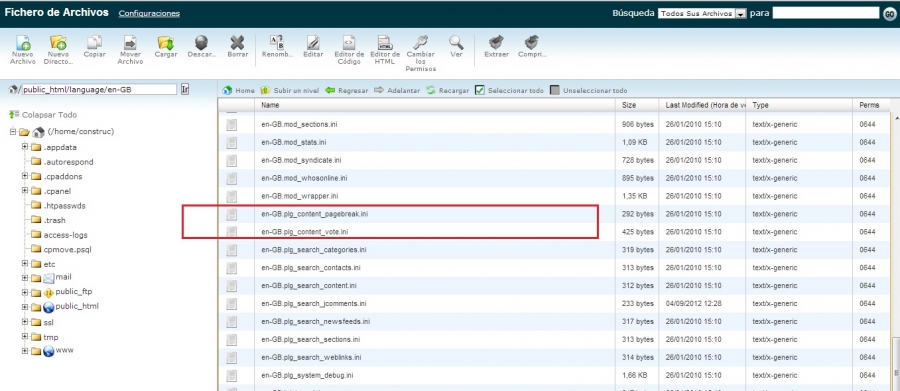Go to Home in navigation bar

coord(238,90)
